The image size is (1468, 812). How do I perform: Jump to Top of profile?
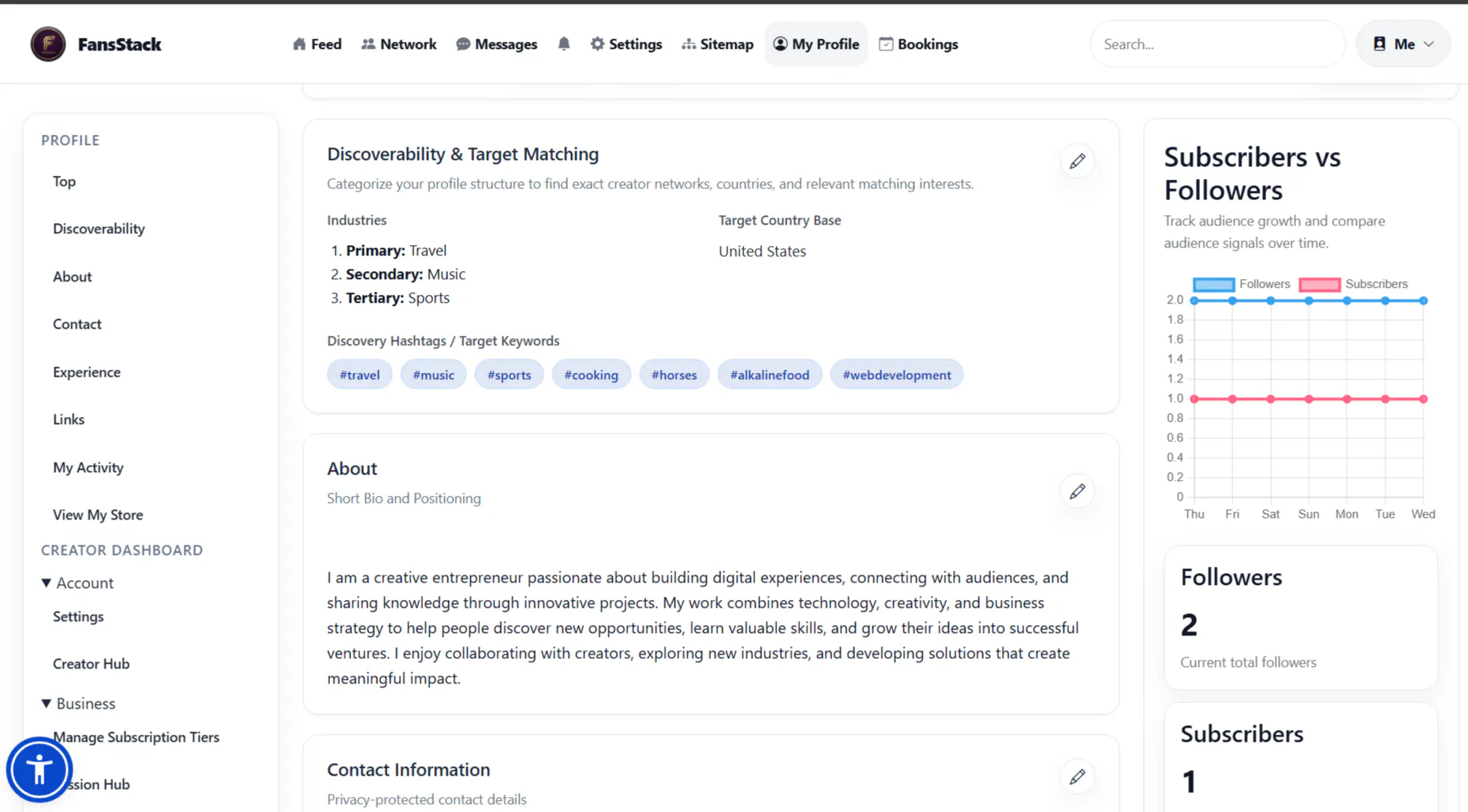[x=65, y=181]
